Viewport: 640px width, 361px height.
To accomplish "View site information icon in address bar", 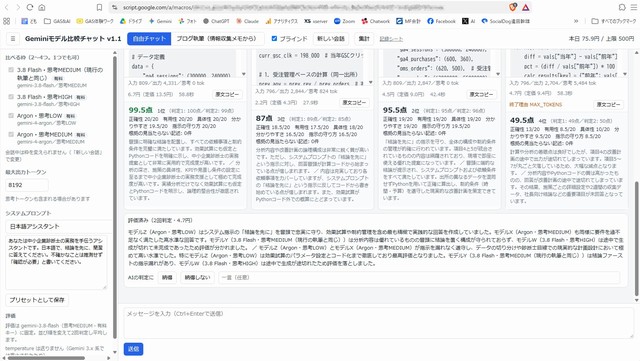I will point(115,7).
